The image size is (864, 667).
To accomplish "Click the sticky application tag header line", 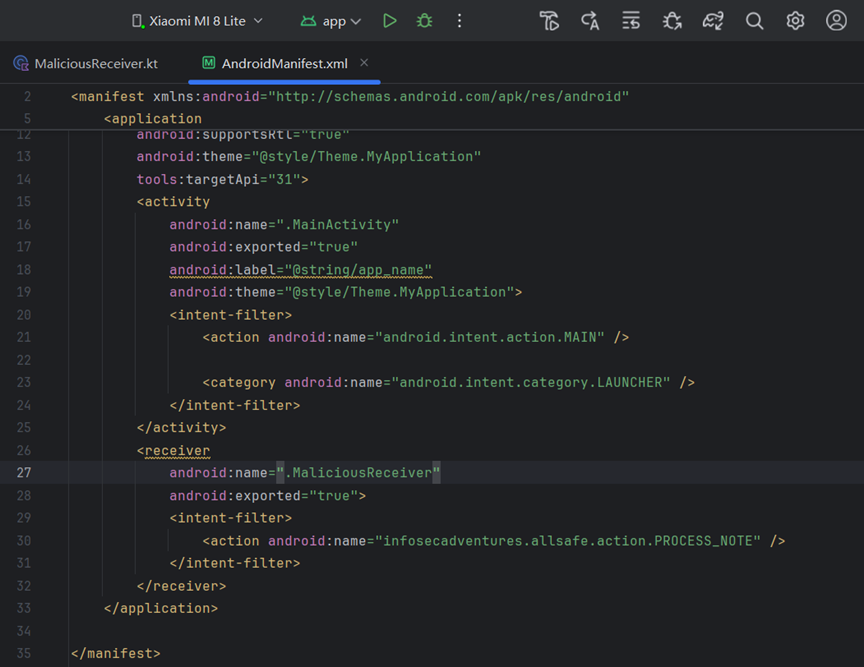I will 153,119.
